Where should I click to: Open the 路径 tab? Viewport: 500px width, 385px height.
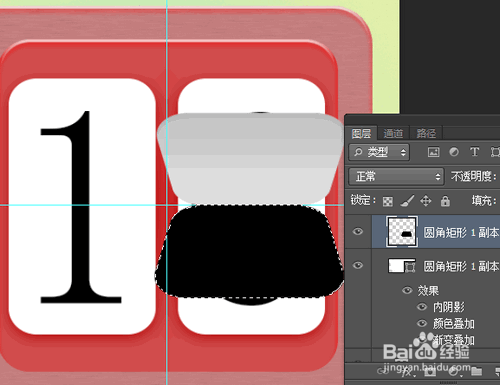(426, 134)
